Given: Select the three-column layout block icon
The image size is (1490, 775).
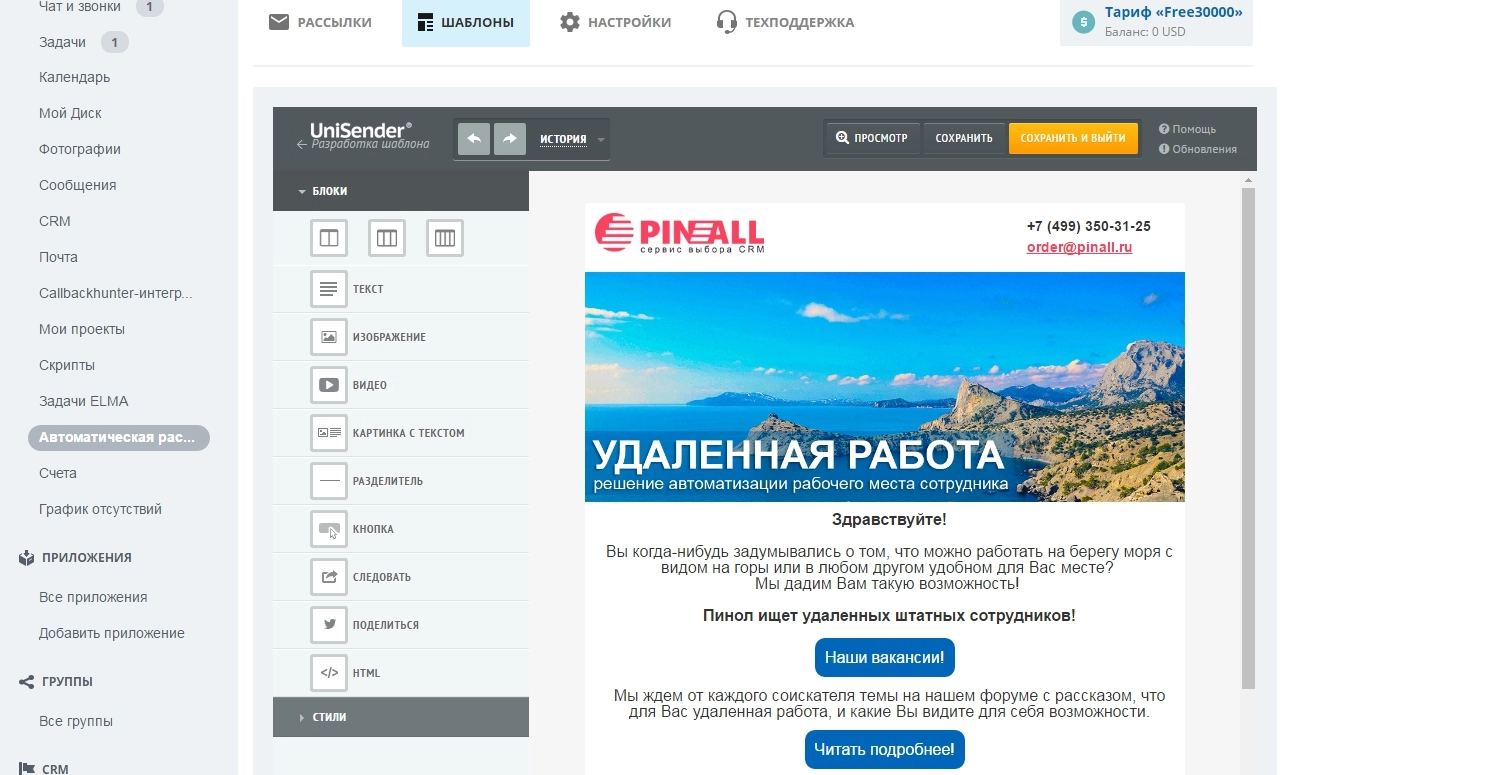Looking at the screenshot, I should (x=387, y=238).
